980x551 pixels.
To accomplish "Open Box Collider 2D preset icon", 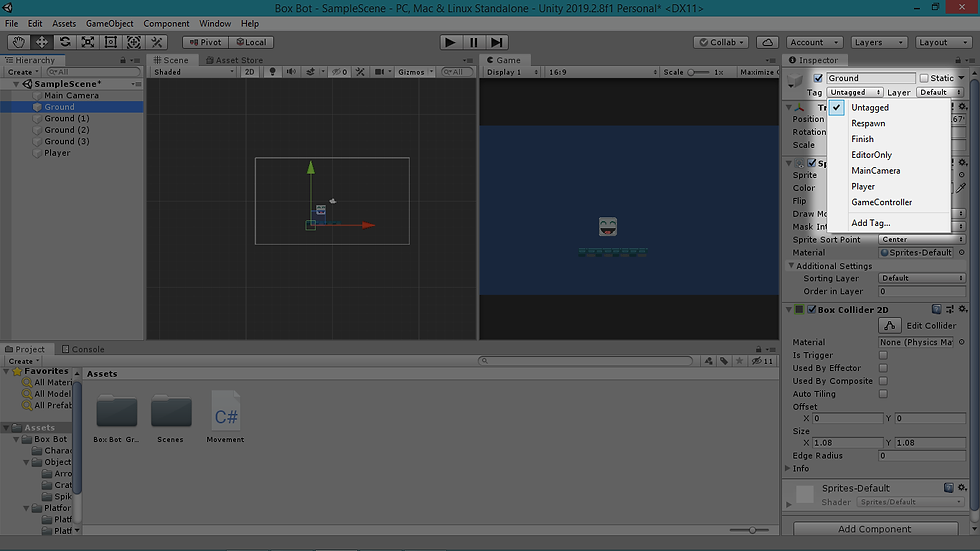I will [950, 309].
